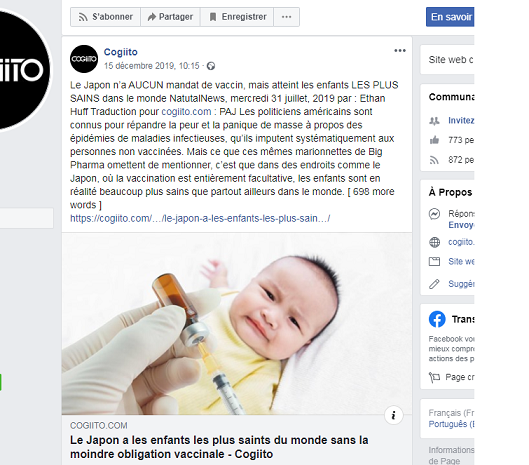The width and height of the screenshot is (529, 465).
Task: Click the baby vaccine article thumbnail
Action: pyautogui.click(x=237, y=324)
